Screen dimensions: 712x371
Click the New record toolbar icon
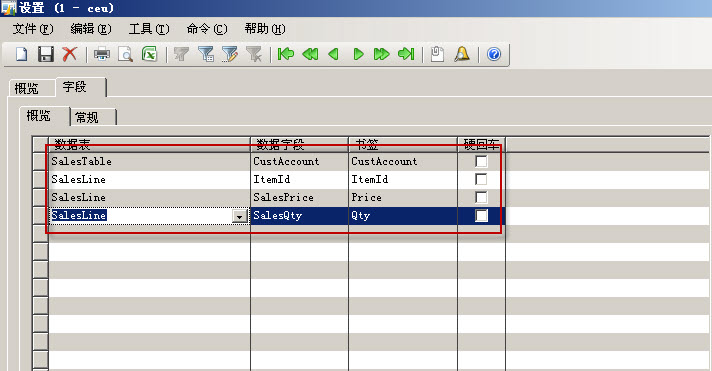pyautogui.click(x=21, y=54)
